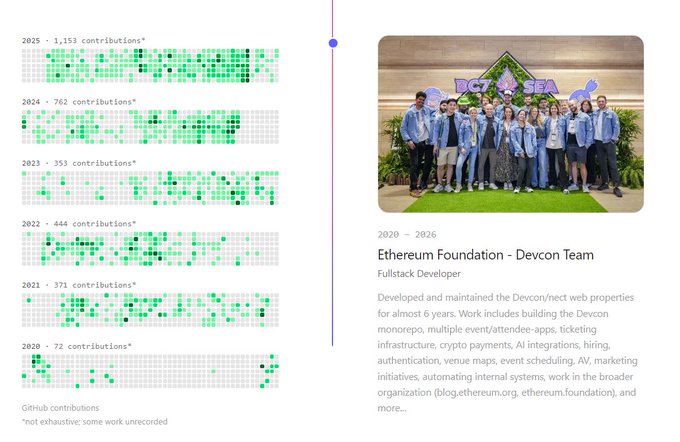
Task: Click the 2020 · 72 contributions label
Action: 76,346
